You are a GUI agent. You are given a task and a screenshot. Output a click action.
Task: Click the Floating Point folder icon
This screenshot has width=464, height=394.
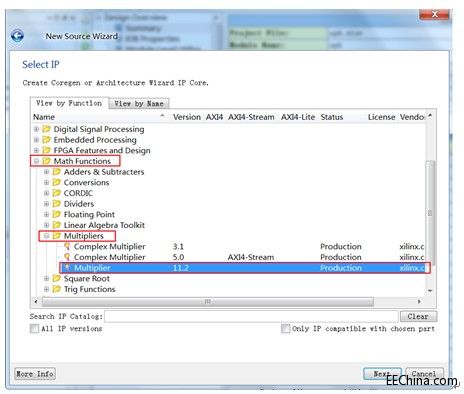(x=57, y=214)
